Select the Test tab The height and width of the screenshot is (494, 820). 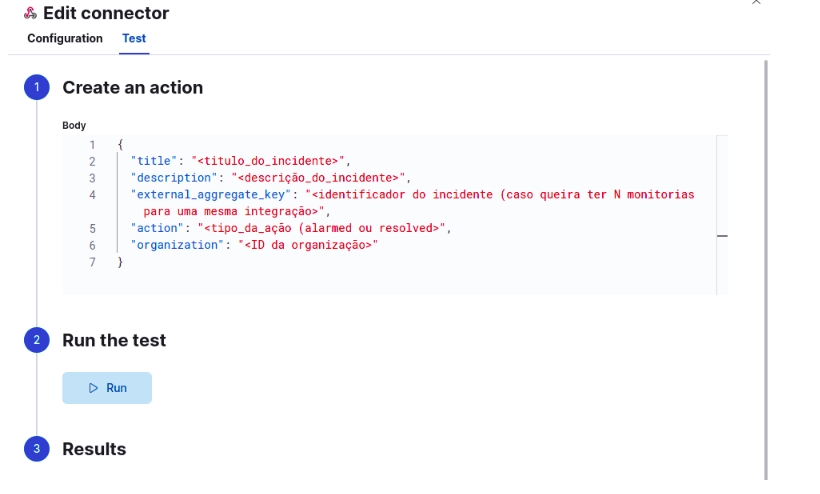pos(134,38)
